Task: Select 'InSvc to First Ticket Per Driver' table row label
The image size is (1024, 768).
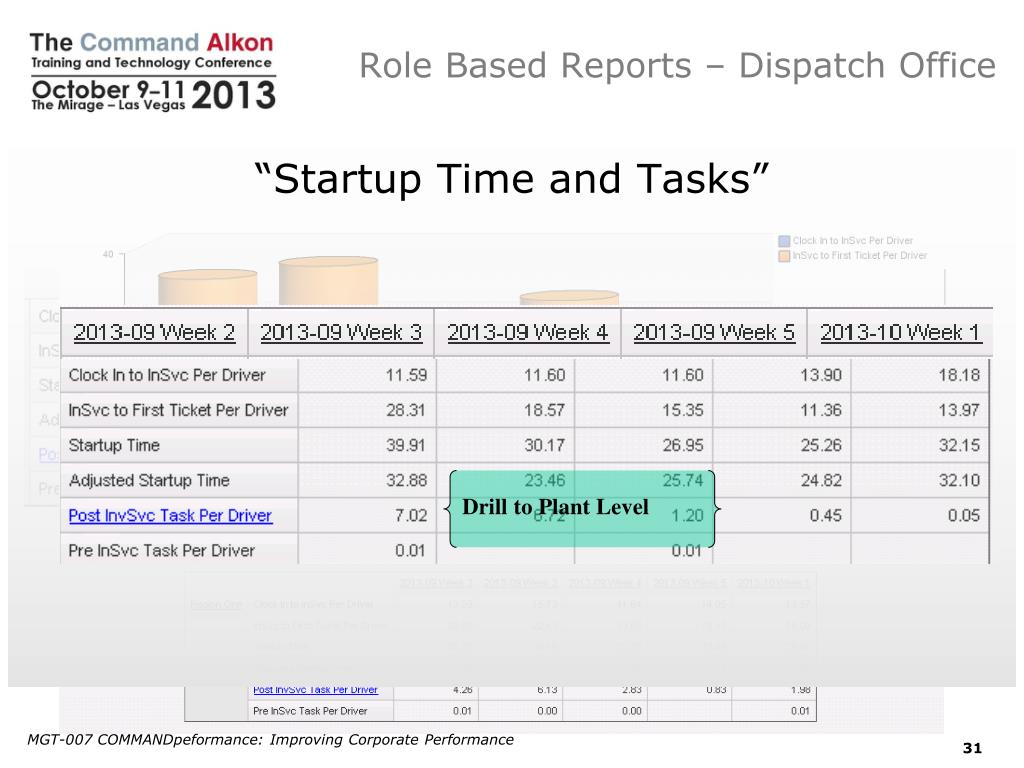Action: point(178,410)
